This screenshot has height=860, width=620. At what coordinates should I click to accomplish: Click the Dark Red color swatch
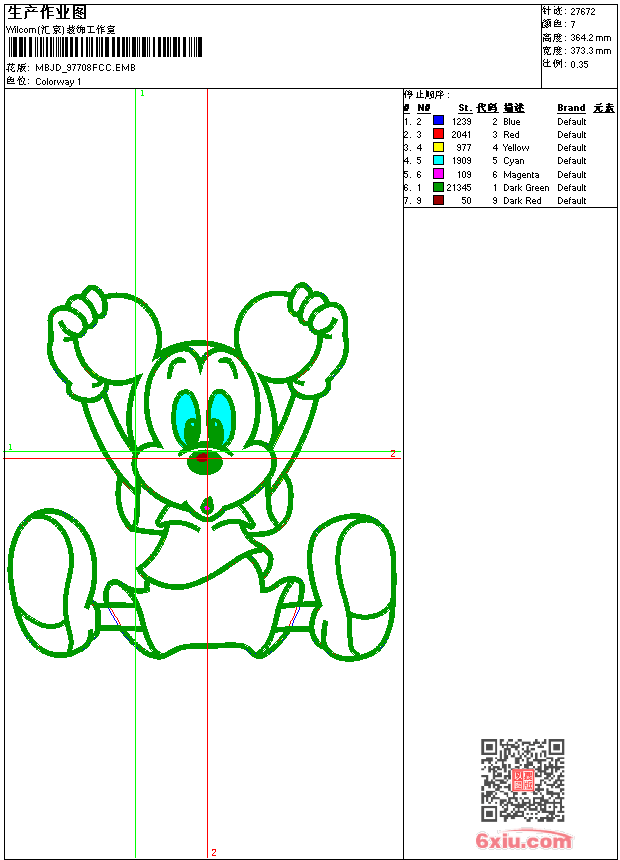tap(438, 200)
